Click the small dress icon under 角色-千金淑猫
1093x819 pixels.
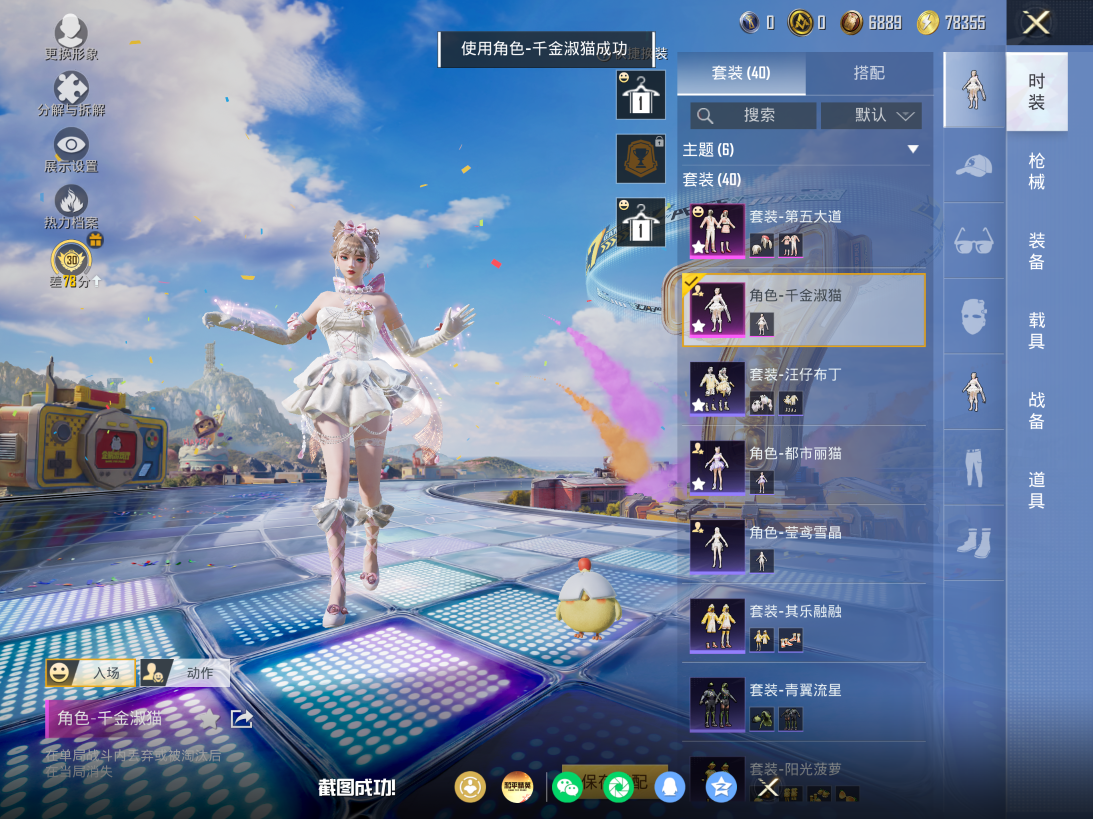pos(761,324)
